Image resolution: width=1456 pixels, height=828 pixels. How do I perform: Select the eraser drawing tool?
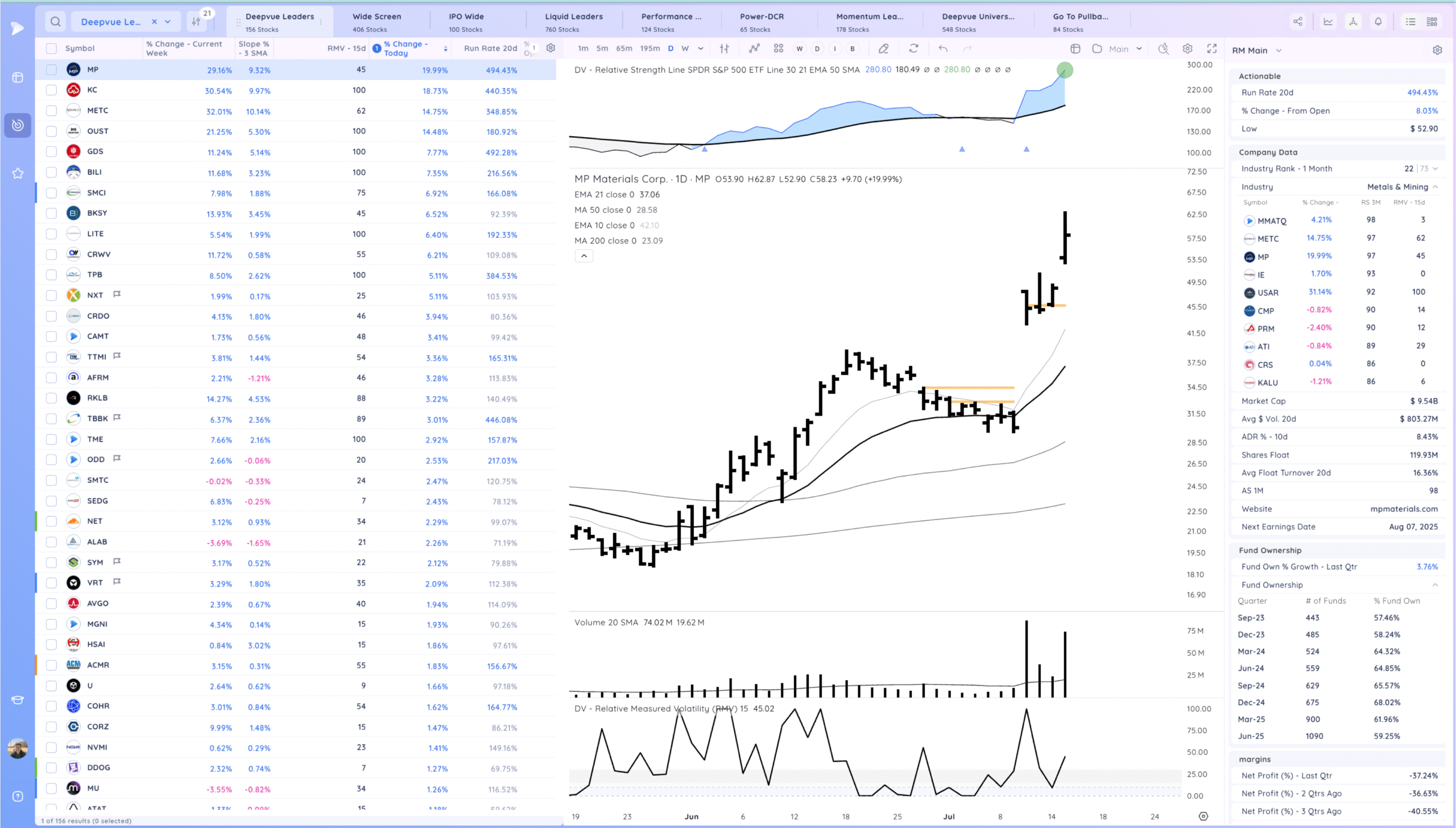click(x=883, y=48)
